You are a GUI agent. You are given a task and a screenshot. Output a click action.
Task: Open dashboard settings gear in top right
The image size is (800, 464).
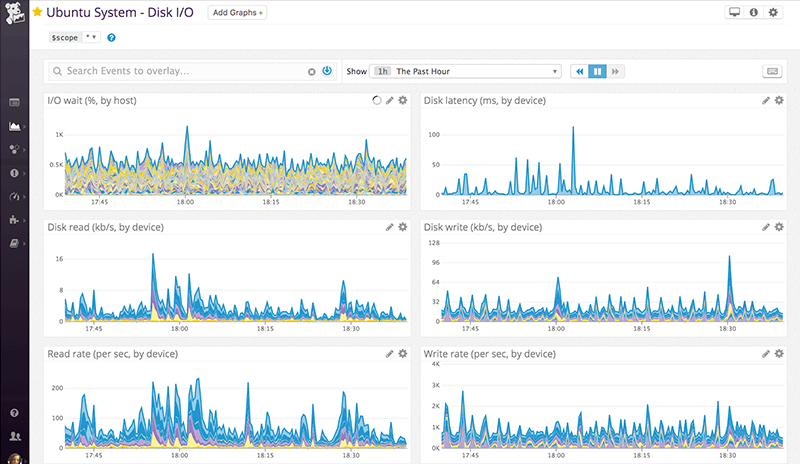click(x=772, y=13)
